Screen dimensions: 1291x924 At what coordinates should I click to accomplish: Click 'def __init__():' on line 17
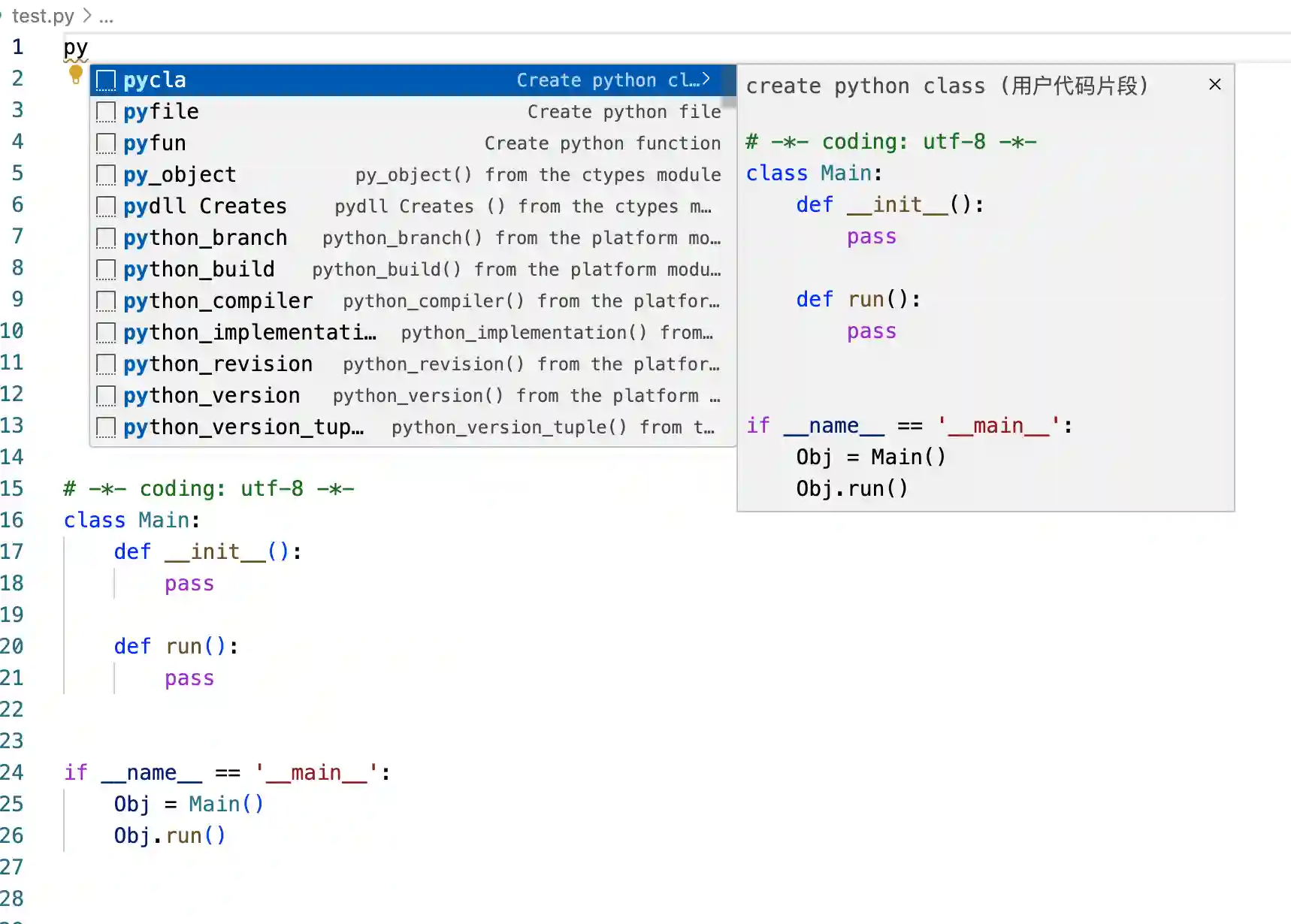(207, 551)
